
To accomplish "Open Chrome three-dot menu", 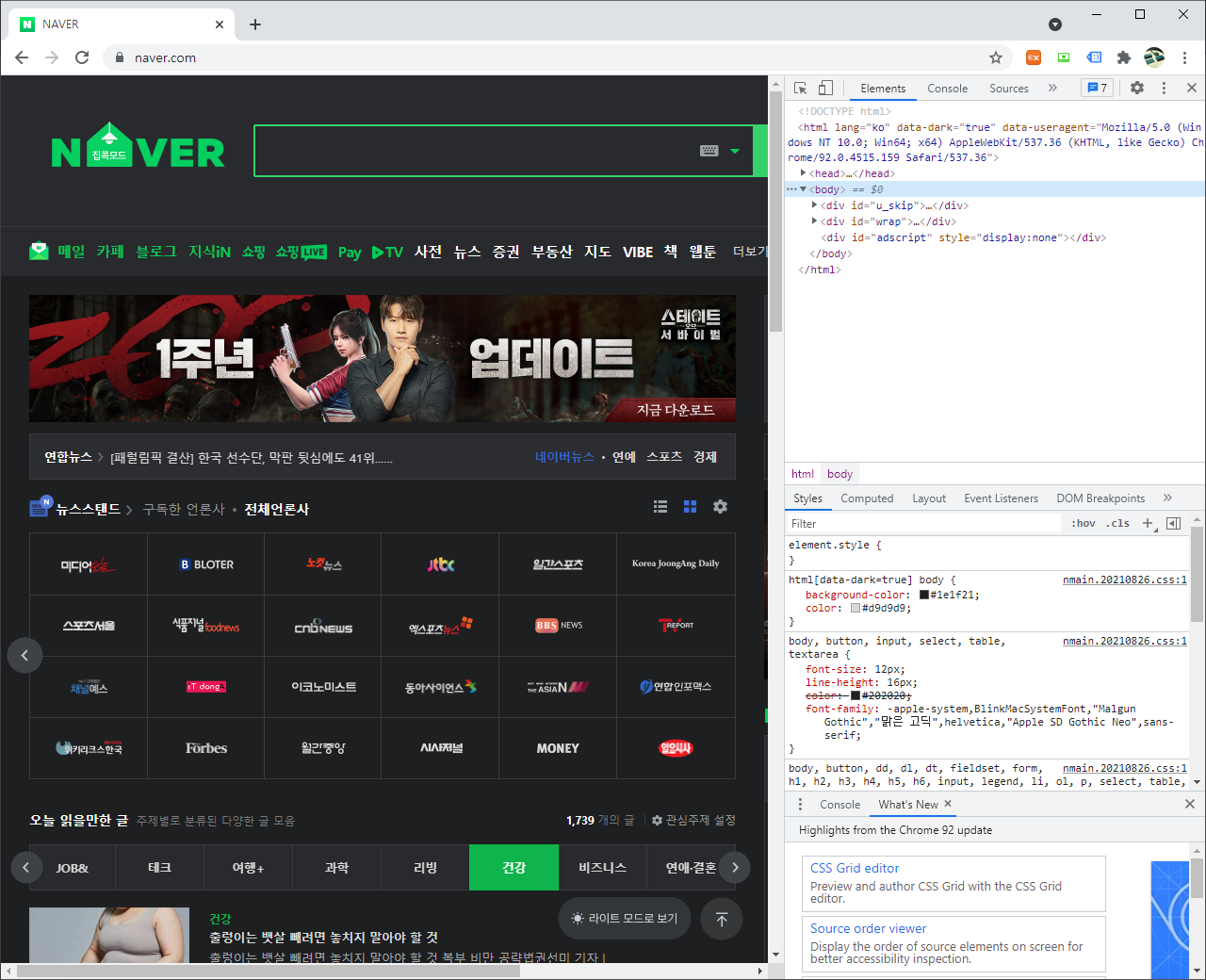I will coord(1184,57).
